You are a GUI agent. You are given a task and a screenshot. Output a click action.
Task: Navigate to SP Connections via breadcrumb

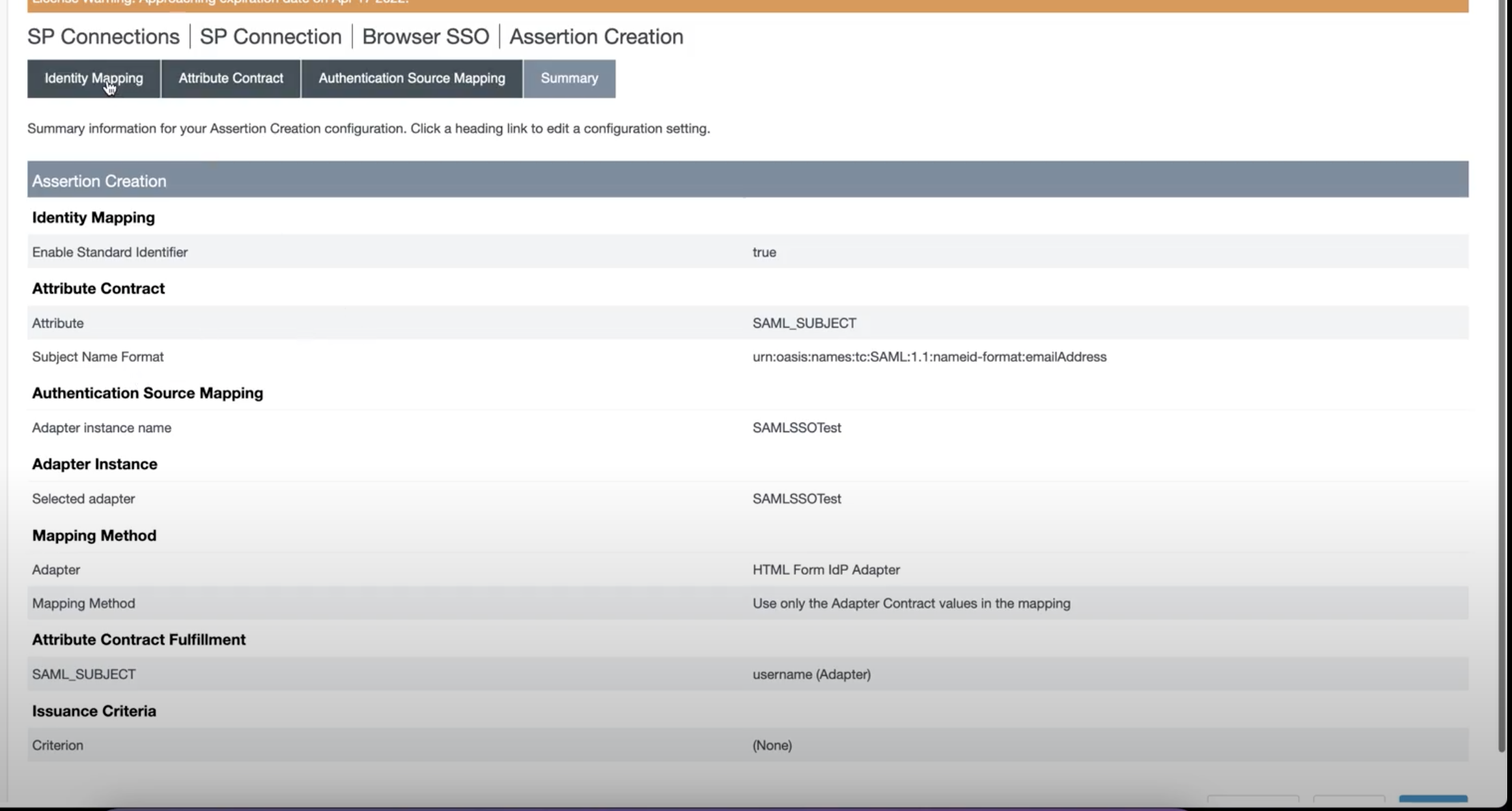point(102,36)
